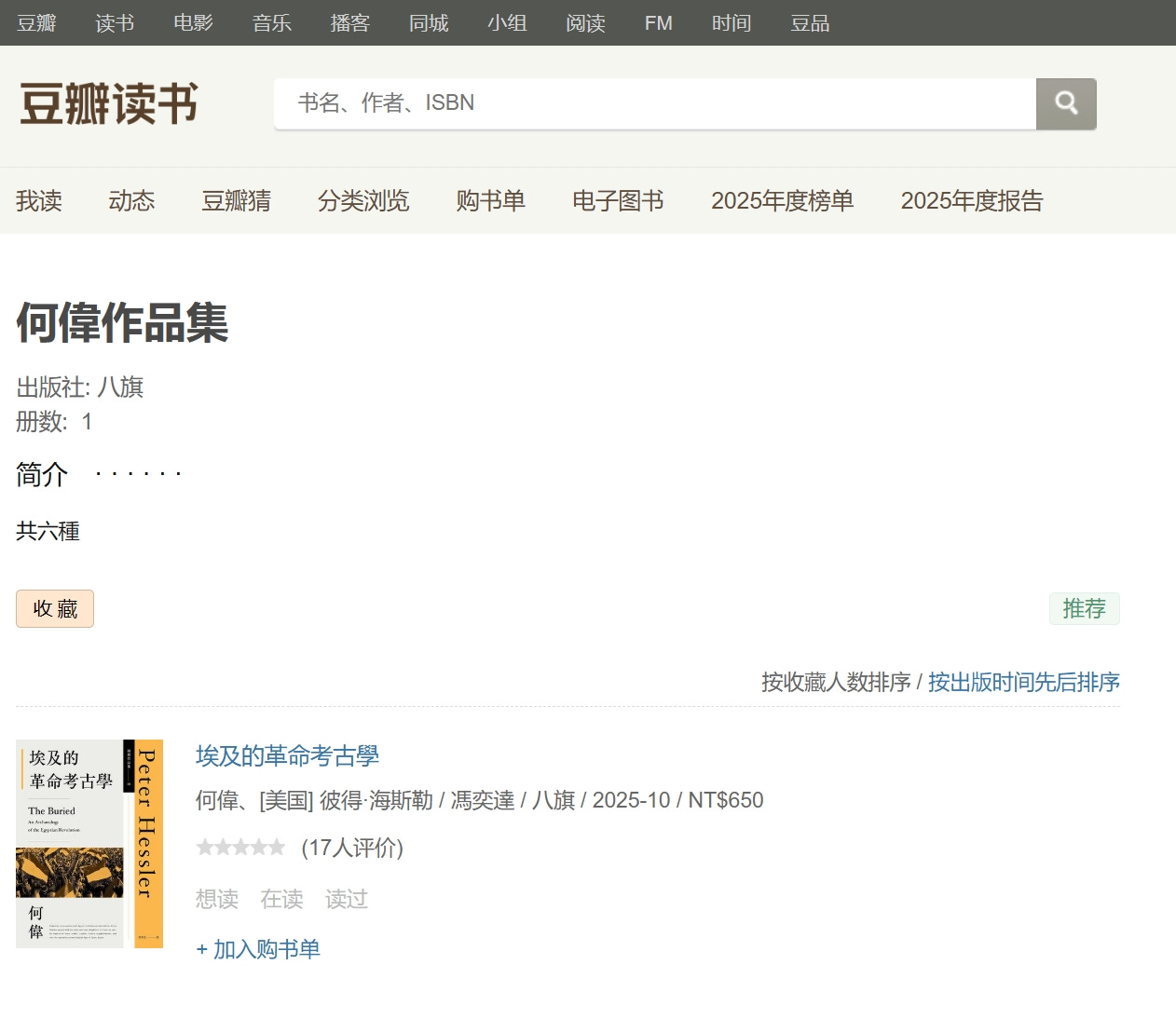Viewport: 1176px width, 1019px height.
Task: Click the (17人评价) rating count
Action: pyautogui.click(x=352, y=848)
